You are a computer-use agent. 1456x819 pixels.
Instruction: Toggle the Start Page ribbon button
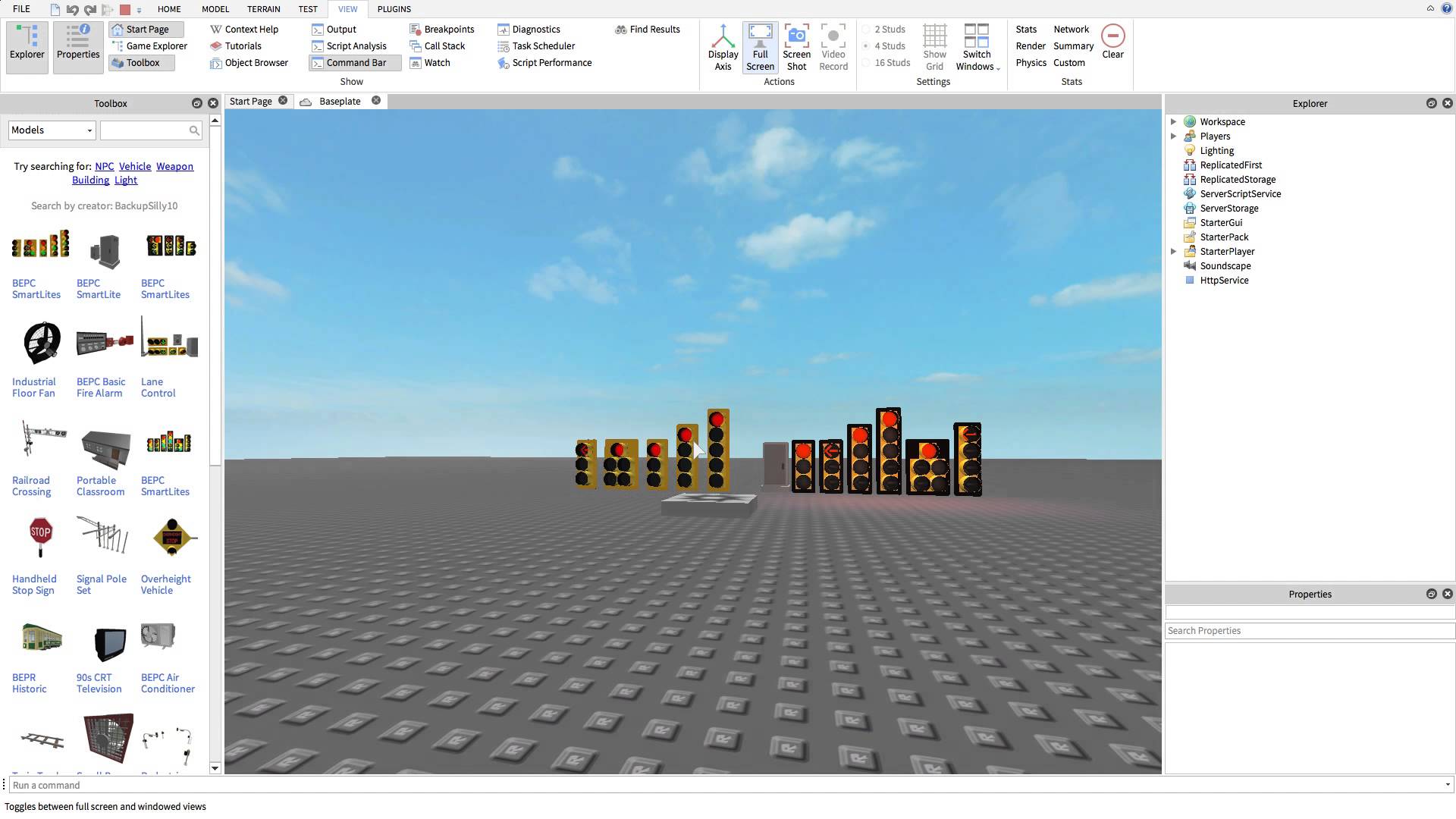point(146,30)
